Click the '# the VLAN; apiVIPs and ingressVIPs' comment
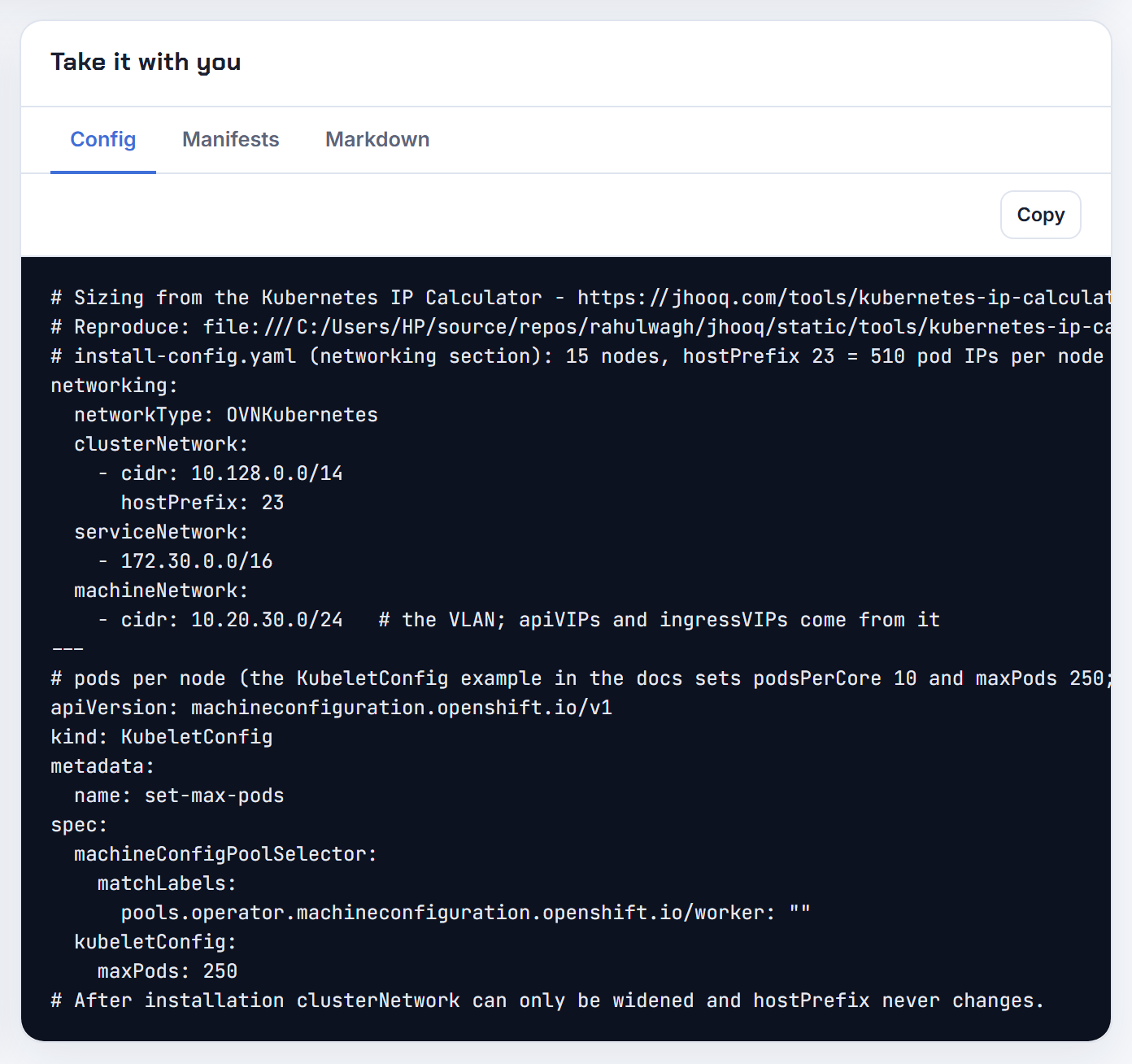The width and height of the screenshot is (1132, 1064). pos(660,620)
